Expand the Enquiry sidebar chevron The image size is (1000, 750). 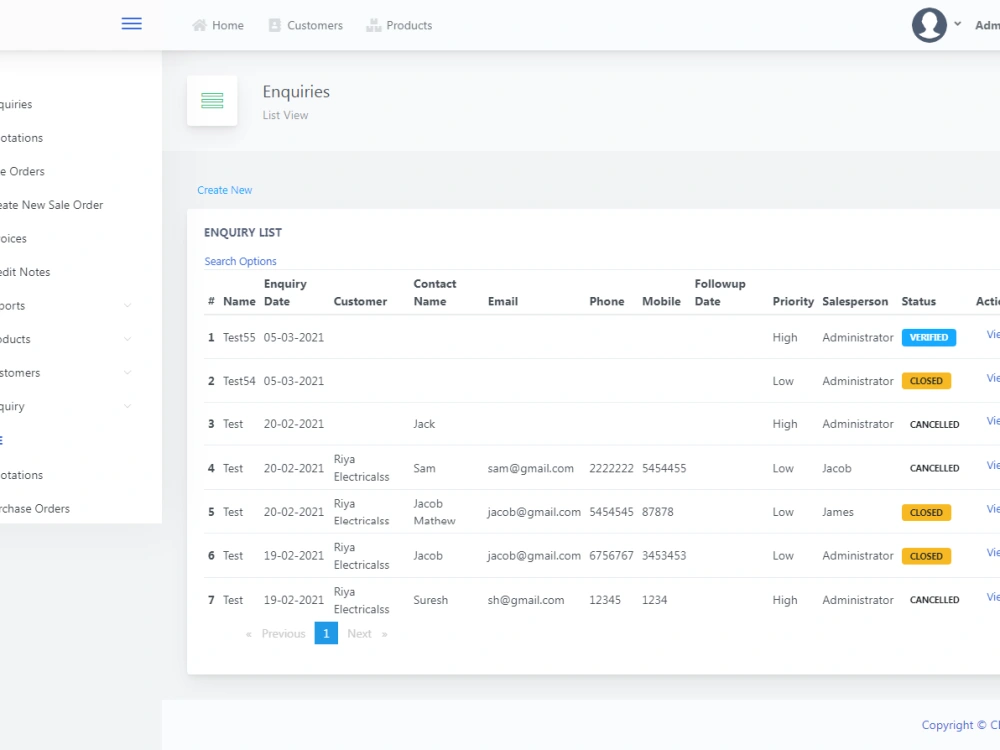128,406
